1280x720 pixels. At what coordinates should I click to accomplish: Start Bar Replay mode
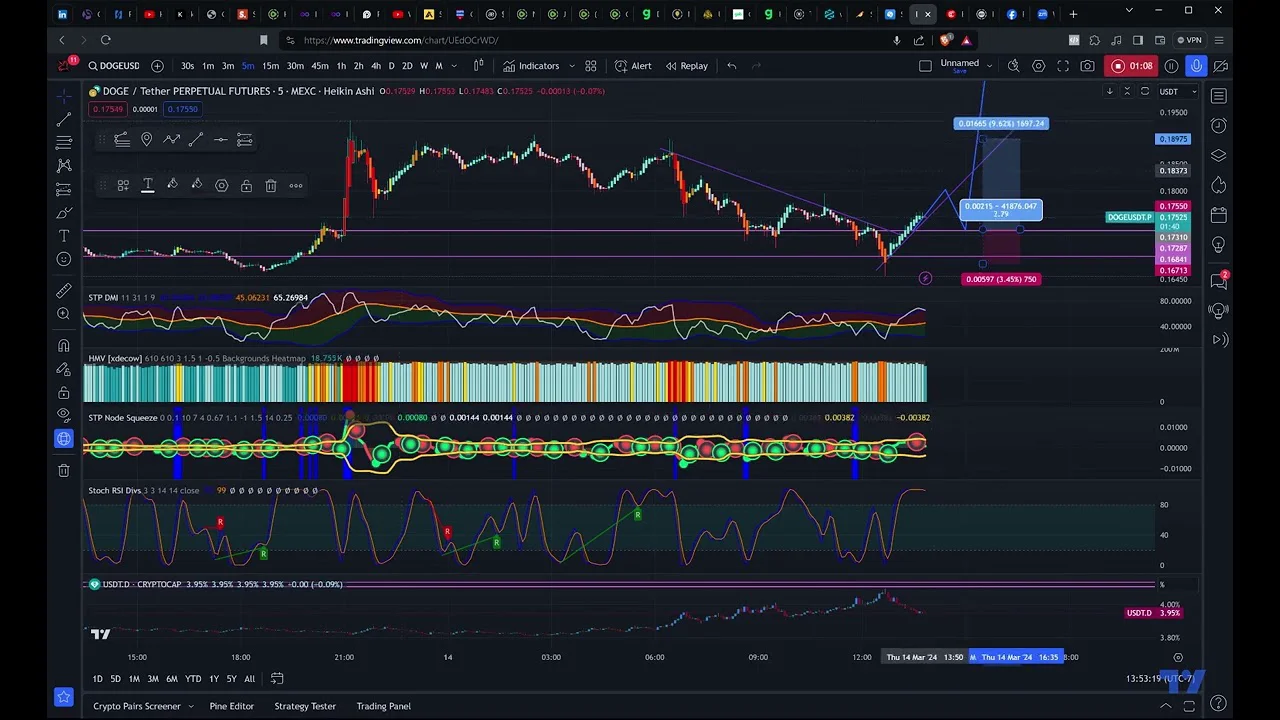tap(686, 66)
